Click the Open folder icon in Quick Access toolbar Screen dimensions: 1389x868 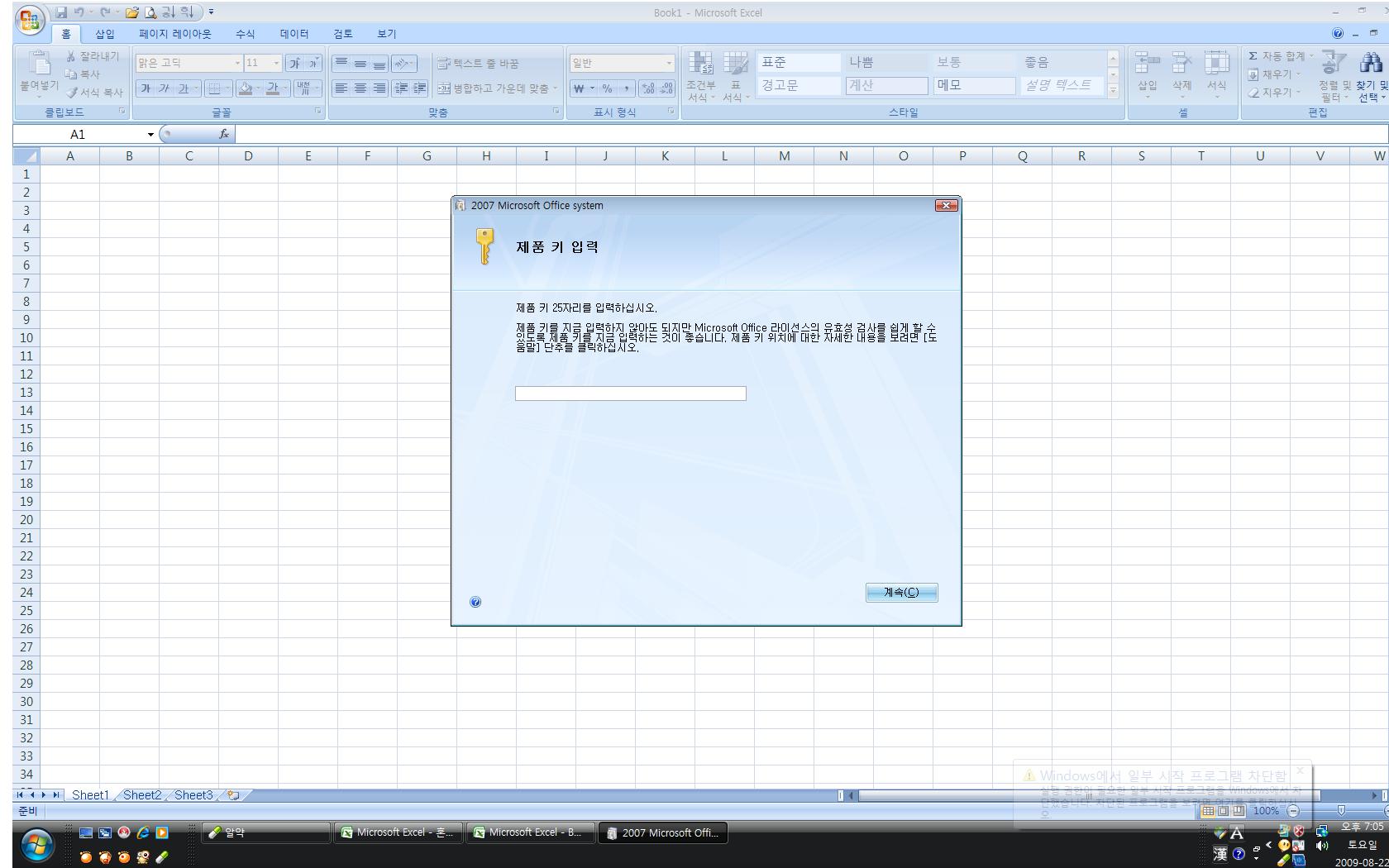point(131,12)
